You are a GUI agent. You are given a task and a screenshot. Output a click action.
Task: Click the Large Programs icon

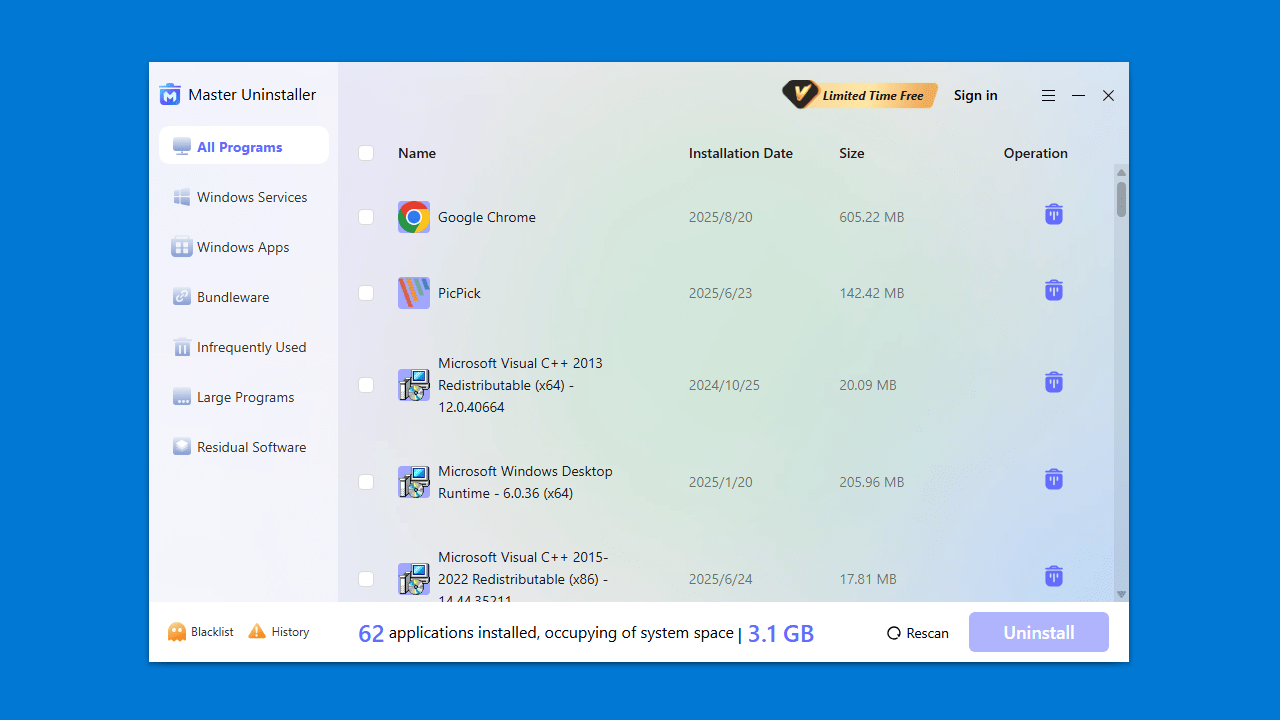point(182,397)
